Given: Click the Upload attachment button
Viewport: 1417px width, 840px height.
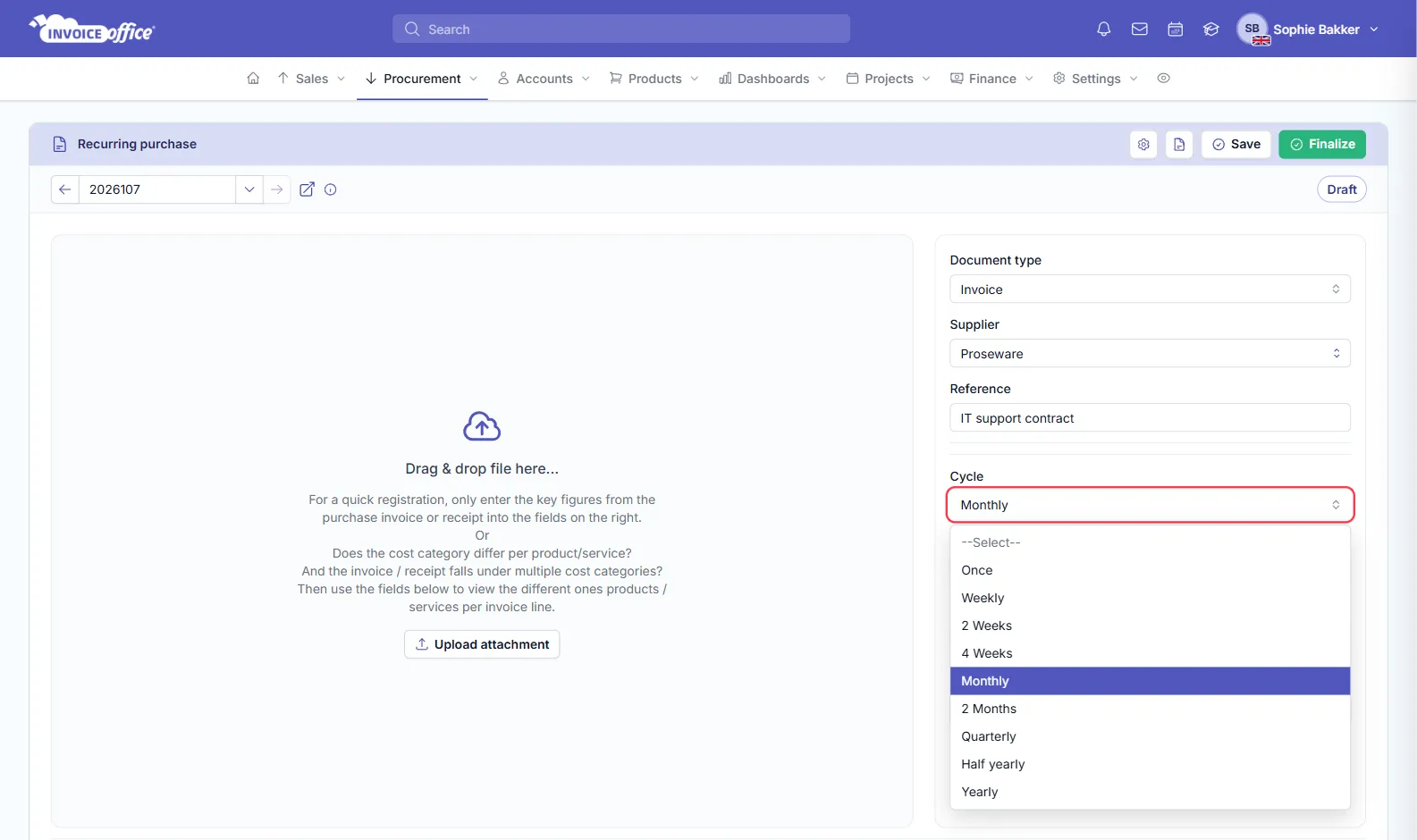Looking at the screenshot, I should 482,644.
